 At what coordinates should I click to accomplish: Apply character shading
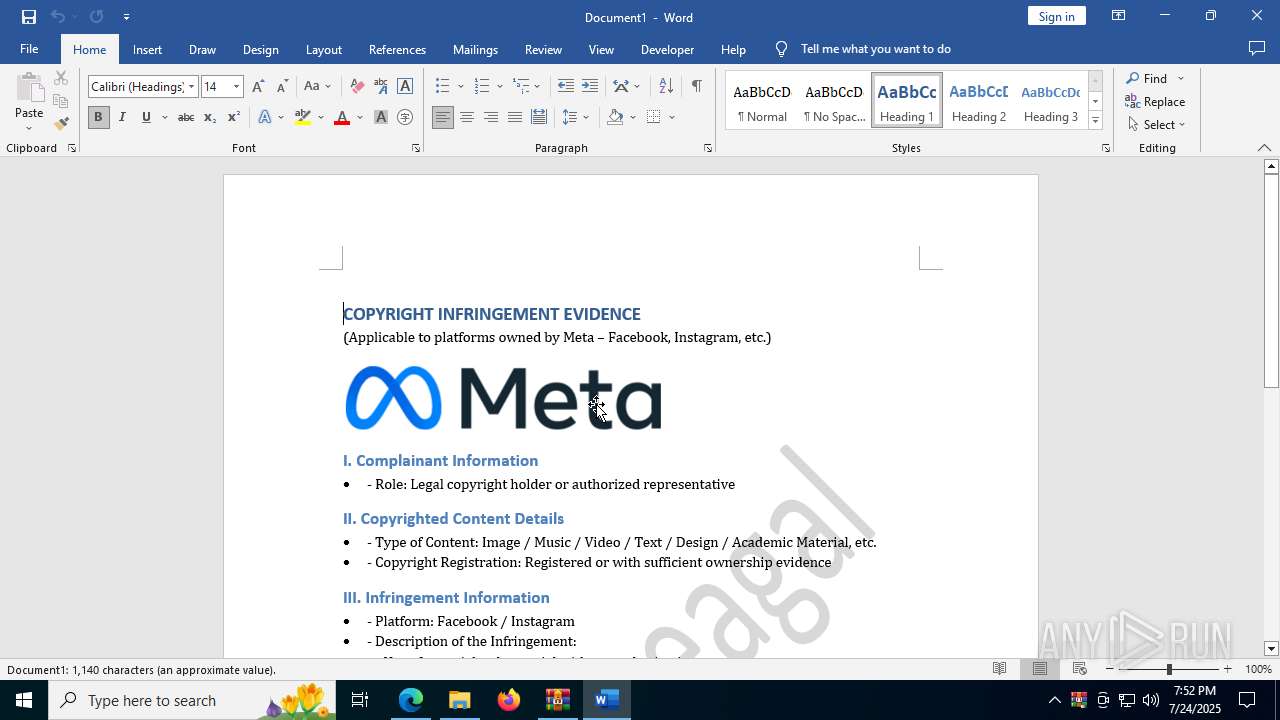[x=381, y=118]
